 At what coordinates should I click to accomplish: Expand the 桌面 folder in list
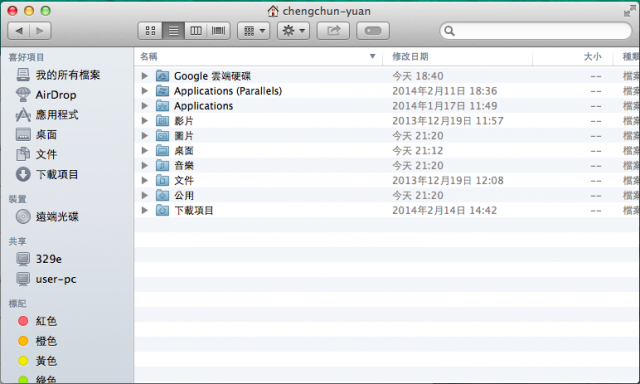(144, 151)
